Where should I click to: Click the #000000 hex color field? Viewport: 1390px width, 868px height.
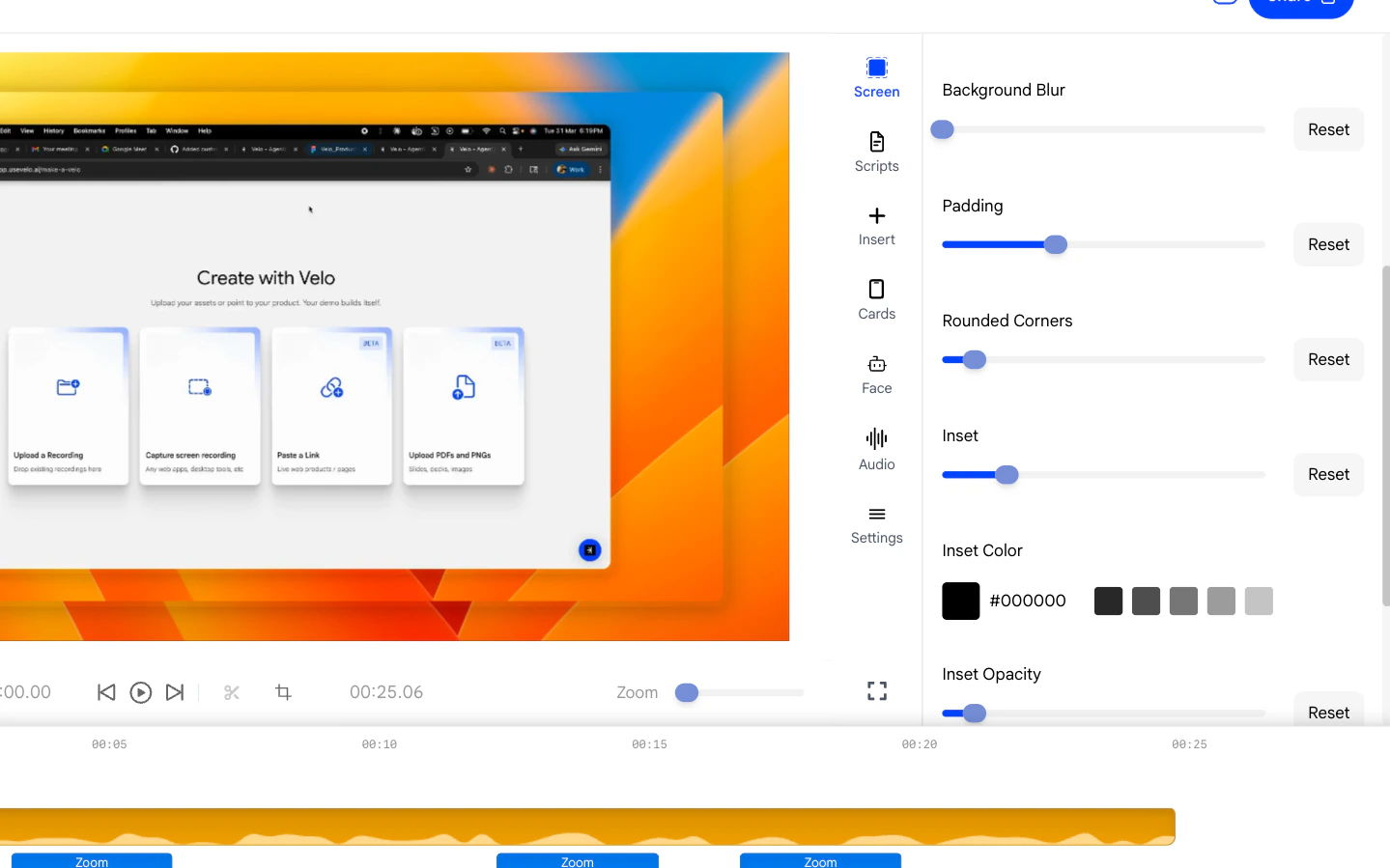(x=1027, y=601)
